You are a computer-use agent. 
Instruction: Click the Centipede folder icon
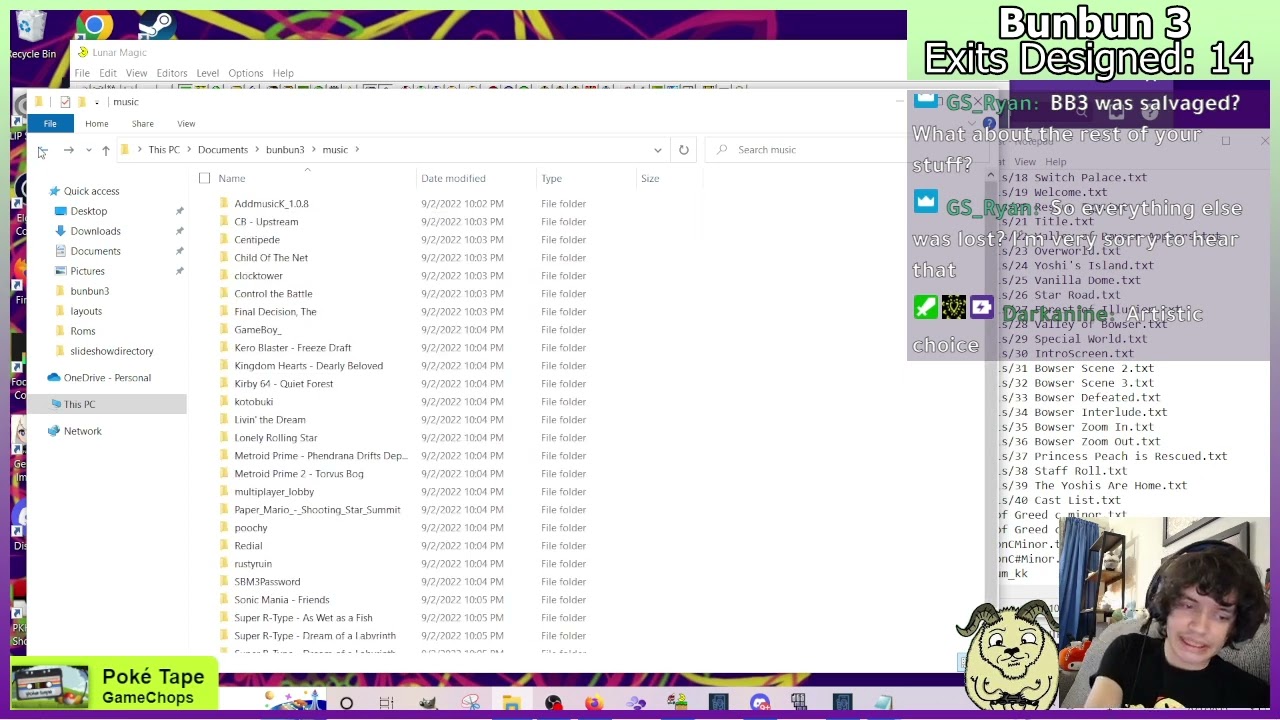pos(223,240)
